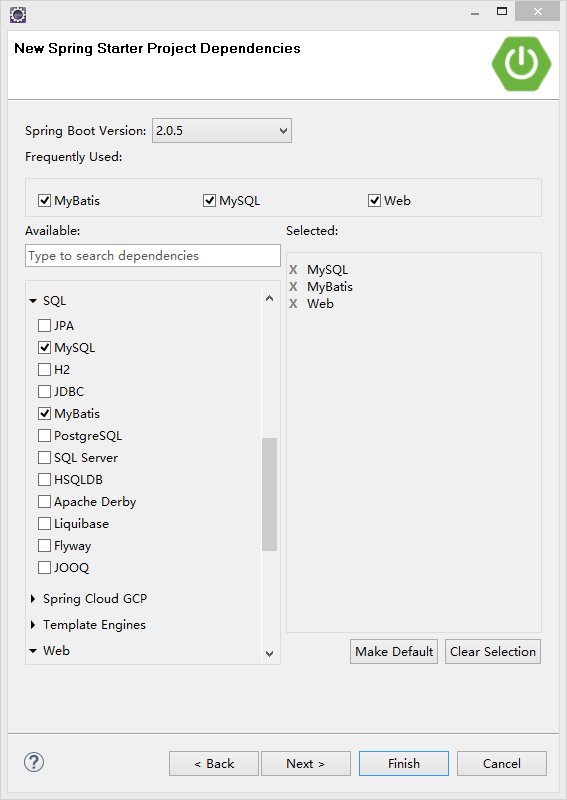567x800 pixels.
Task: Expand the Template Engines category
Action: 33,624
